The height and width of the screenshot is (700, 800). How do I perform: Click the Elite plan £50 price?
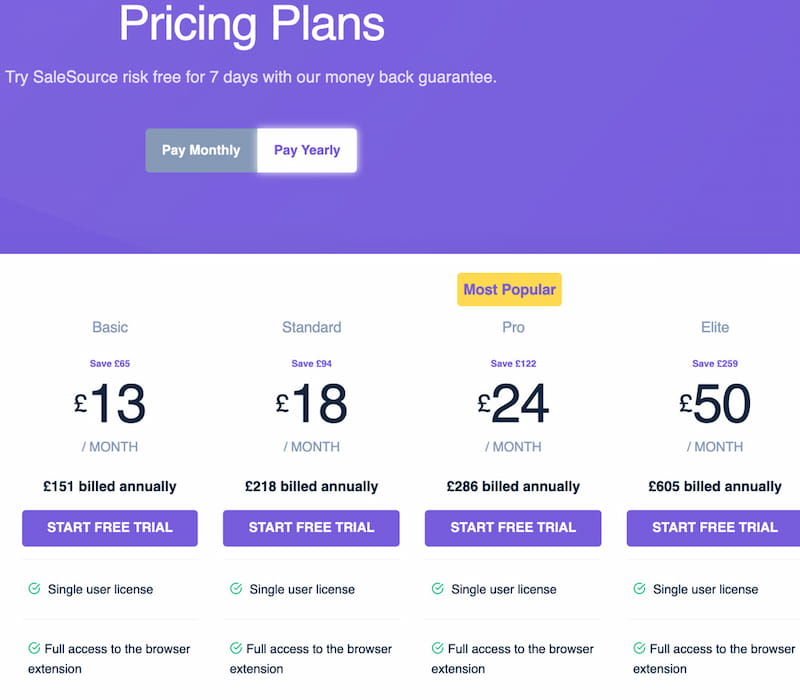pyautogui.click(x=715, y=403)
